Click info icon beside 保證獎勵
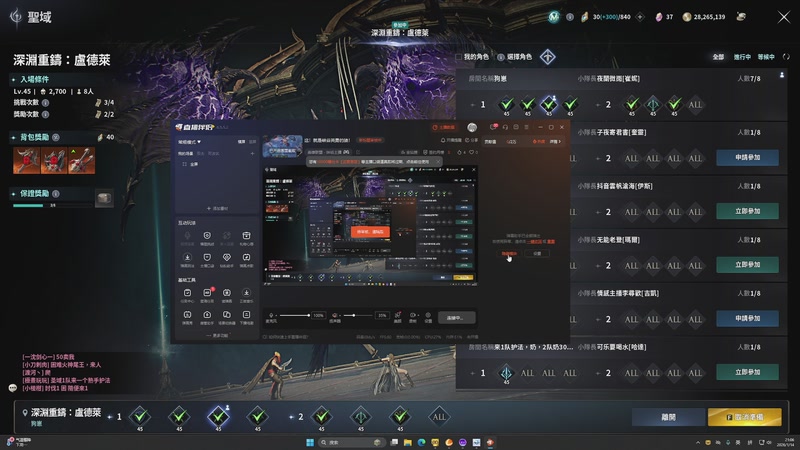This screenshot has height=450, width=800. pyautogui.click(x=56, y=193)
